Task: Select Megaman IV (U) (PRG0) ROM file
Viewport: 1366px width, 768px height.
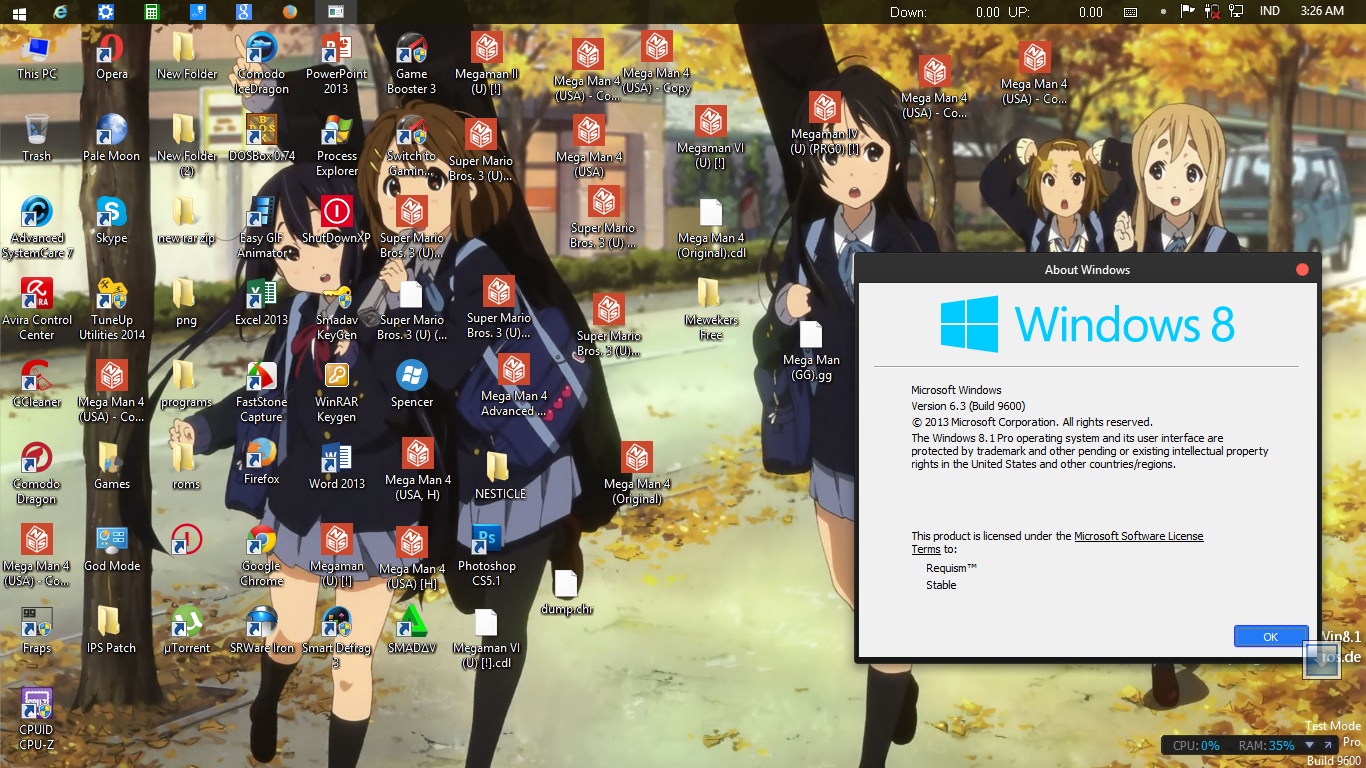Action: 825,124
